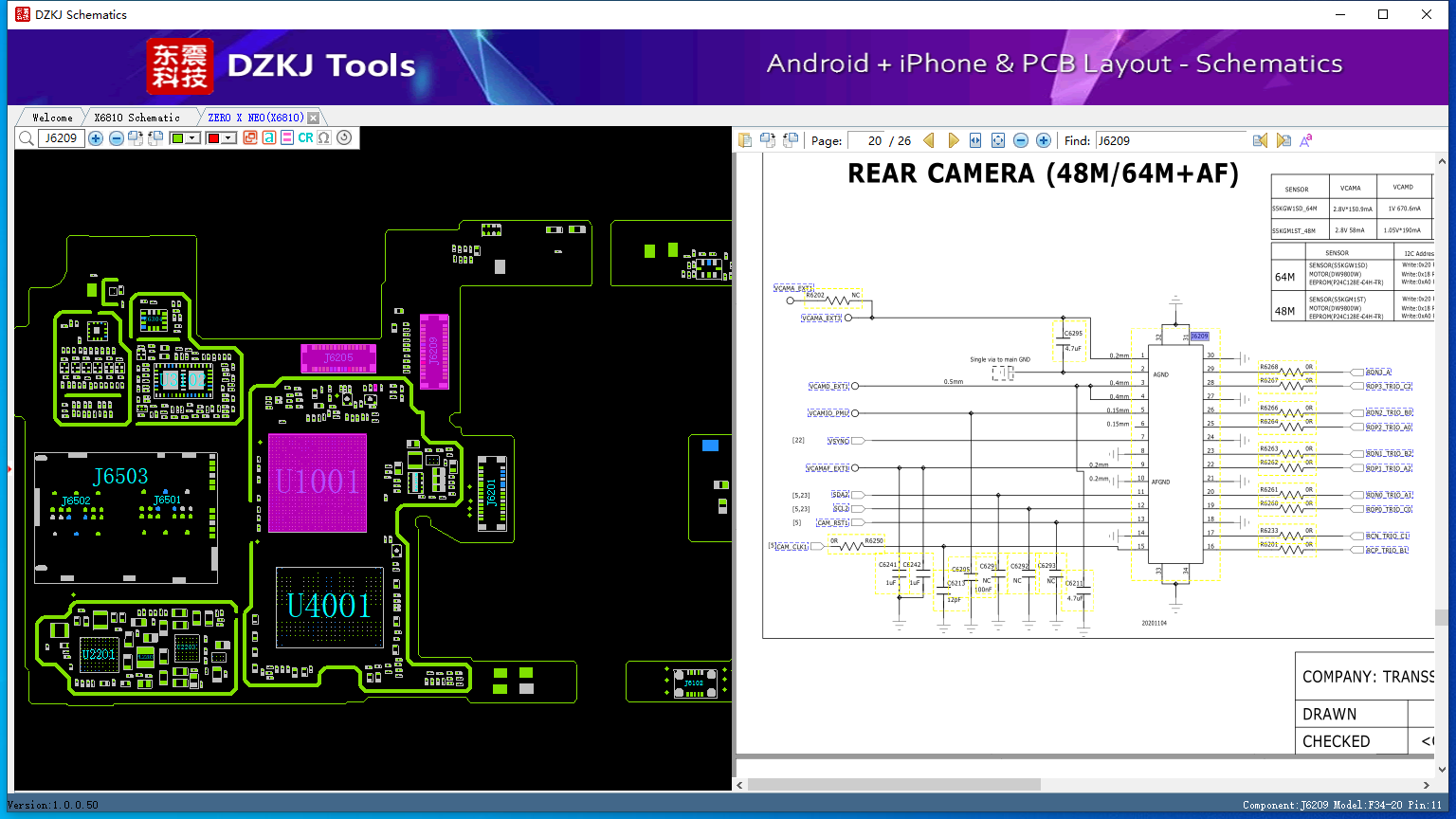Click the VCAMA_EXT1 net label at top
This screenshot has height=819, width=1456.
(793, 288)
